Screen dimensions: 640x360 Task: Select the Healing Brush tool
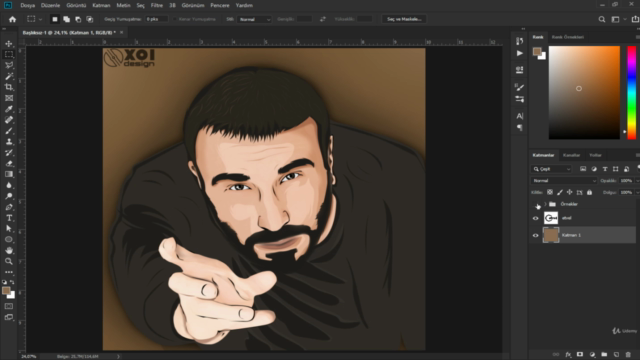9,120
